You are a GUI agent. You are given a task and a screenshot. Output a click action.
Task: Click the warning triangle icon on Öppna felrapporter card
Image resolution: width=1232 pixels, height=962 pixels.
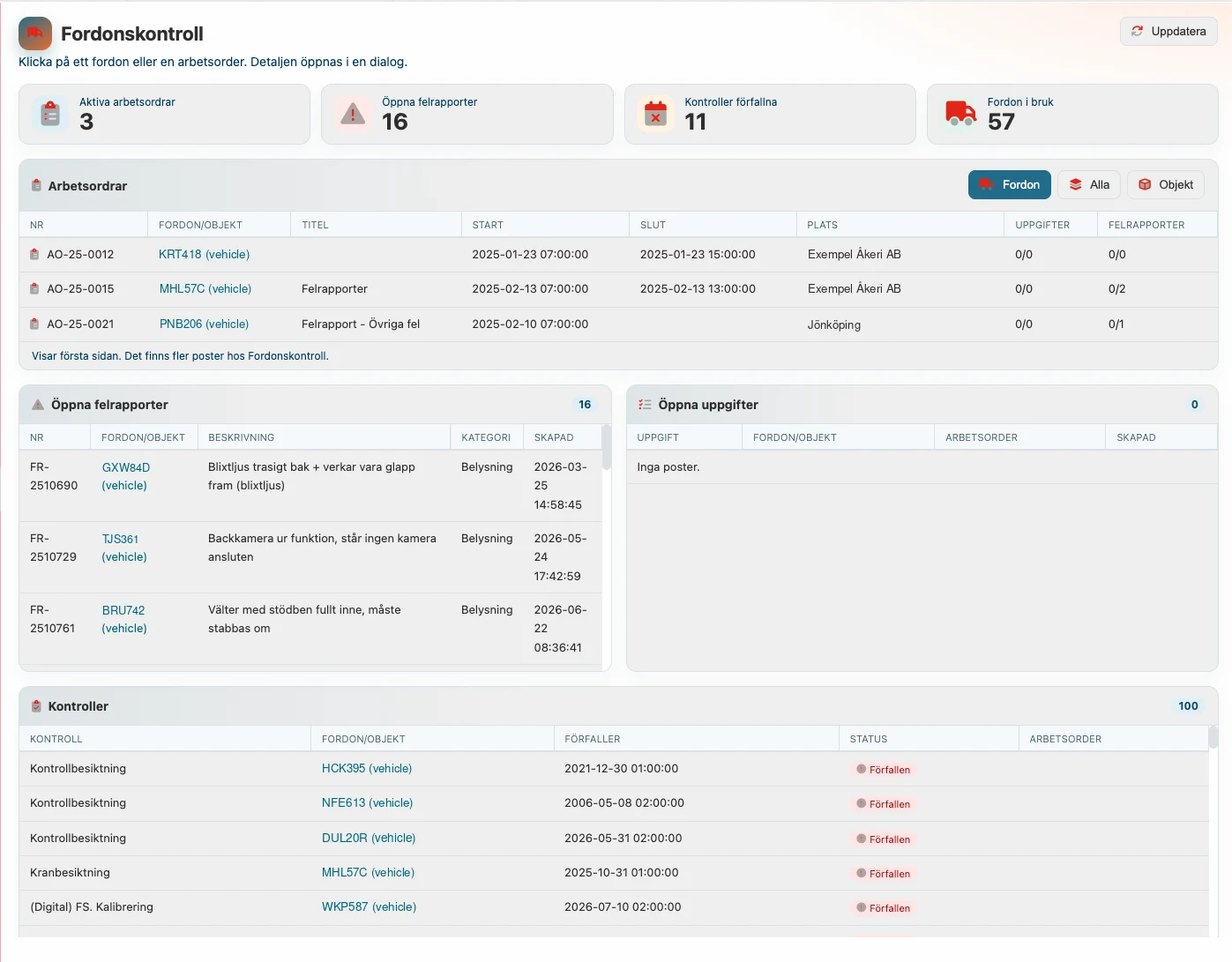coord(353,114)
